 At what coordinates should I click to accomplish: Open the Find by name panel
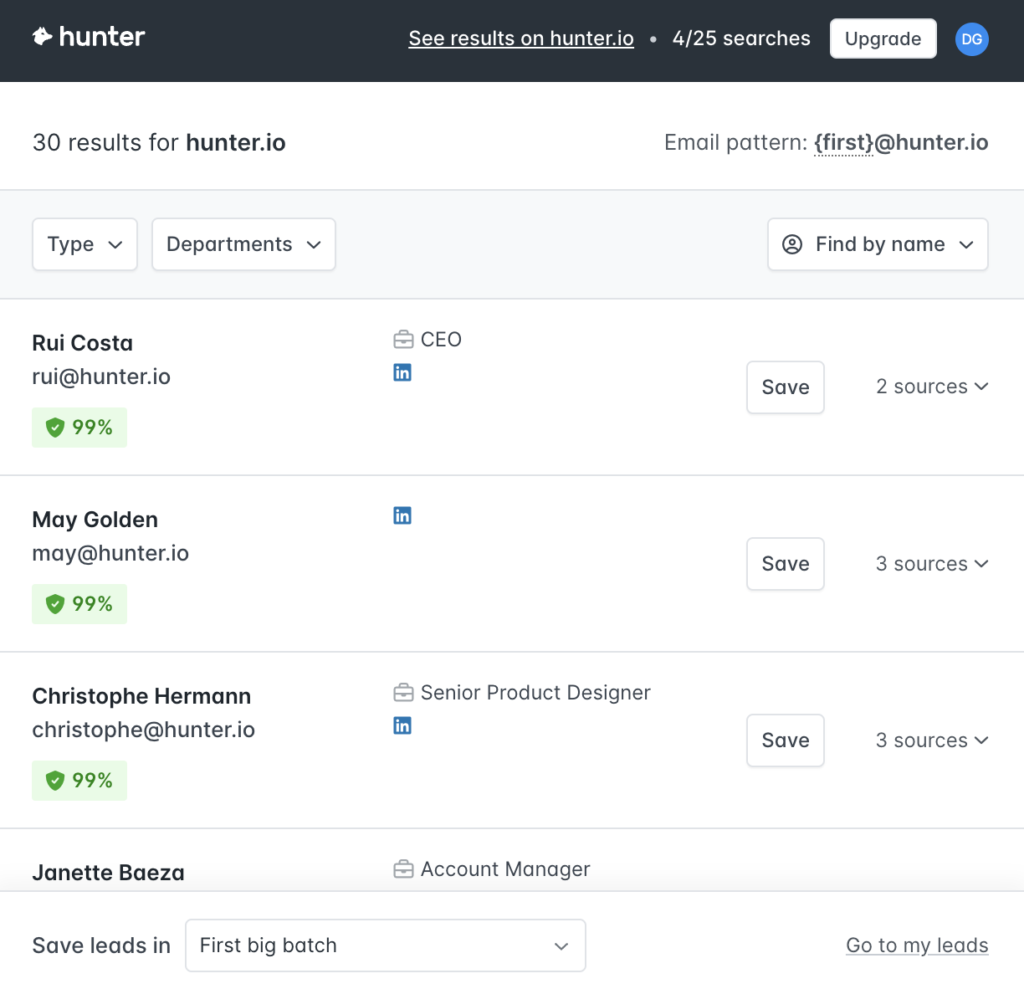click(877, 244)
